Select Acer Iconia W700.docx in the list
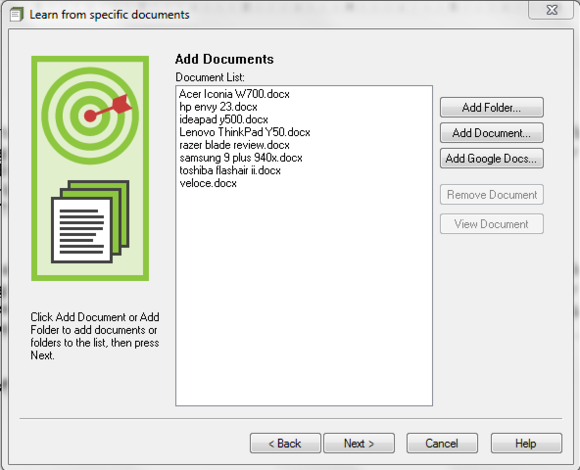 coord(234,94)
